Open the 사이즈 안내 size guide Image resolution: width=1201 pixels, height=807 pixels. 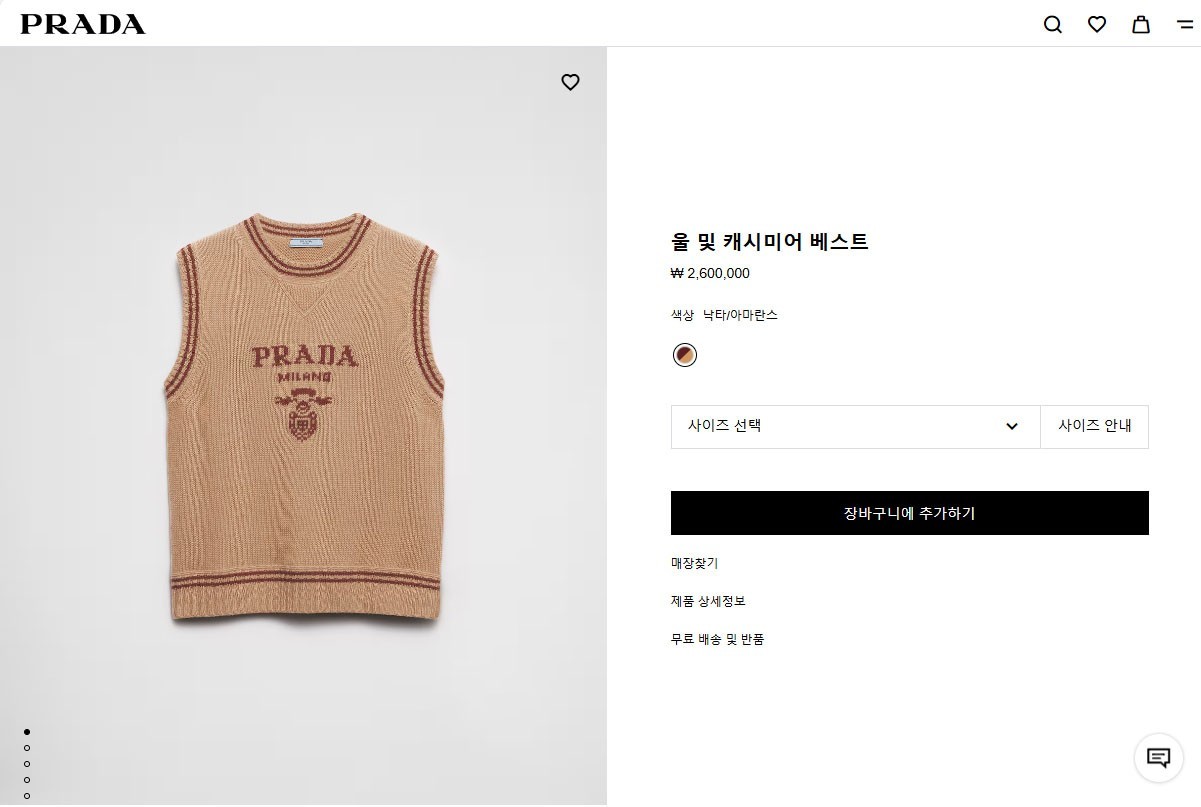pos(1095,426)
